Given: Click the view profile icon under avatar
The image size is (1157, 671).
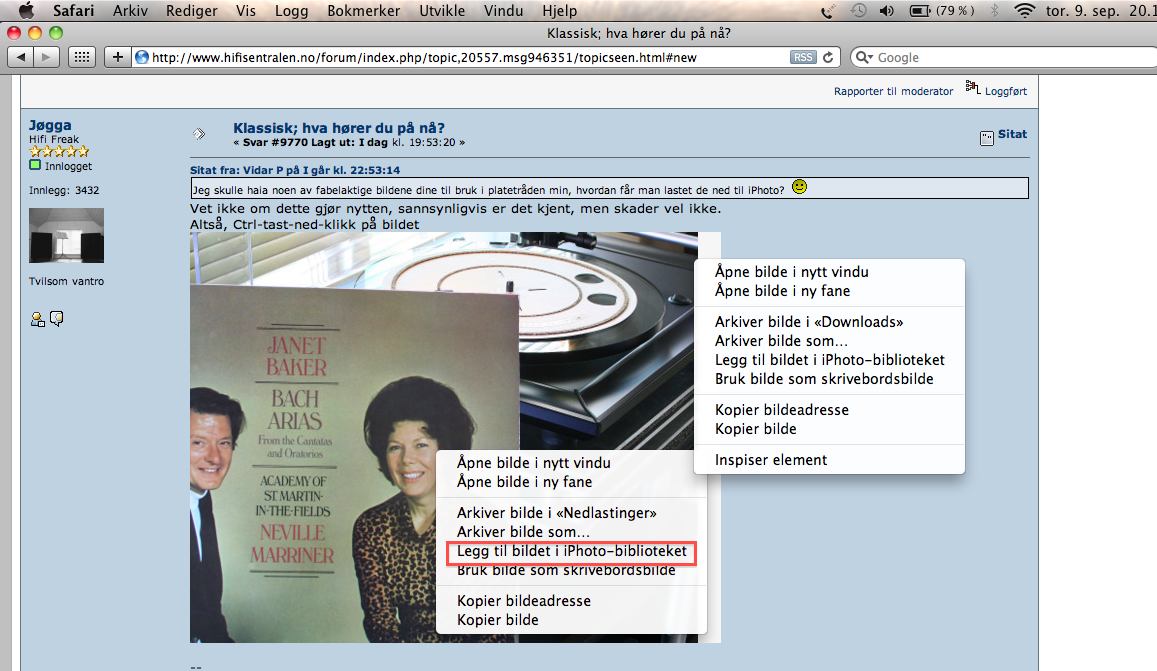Looking at the screenshot, I should tap(37, 318).
